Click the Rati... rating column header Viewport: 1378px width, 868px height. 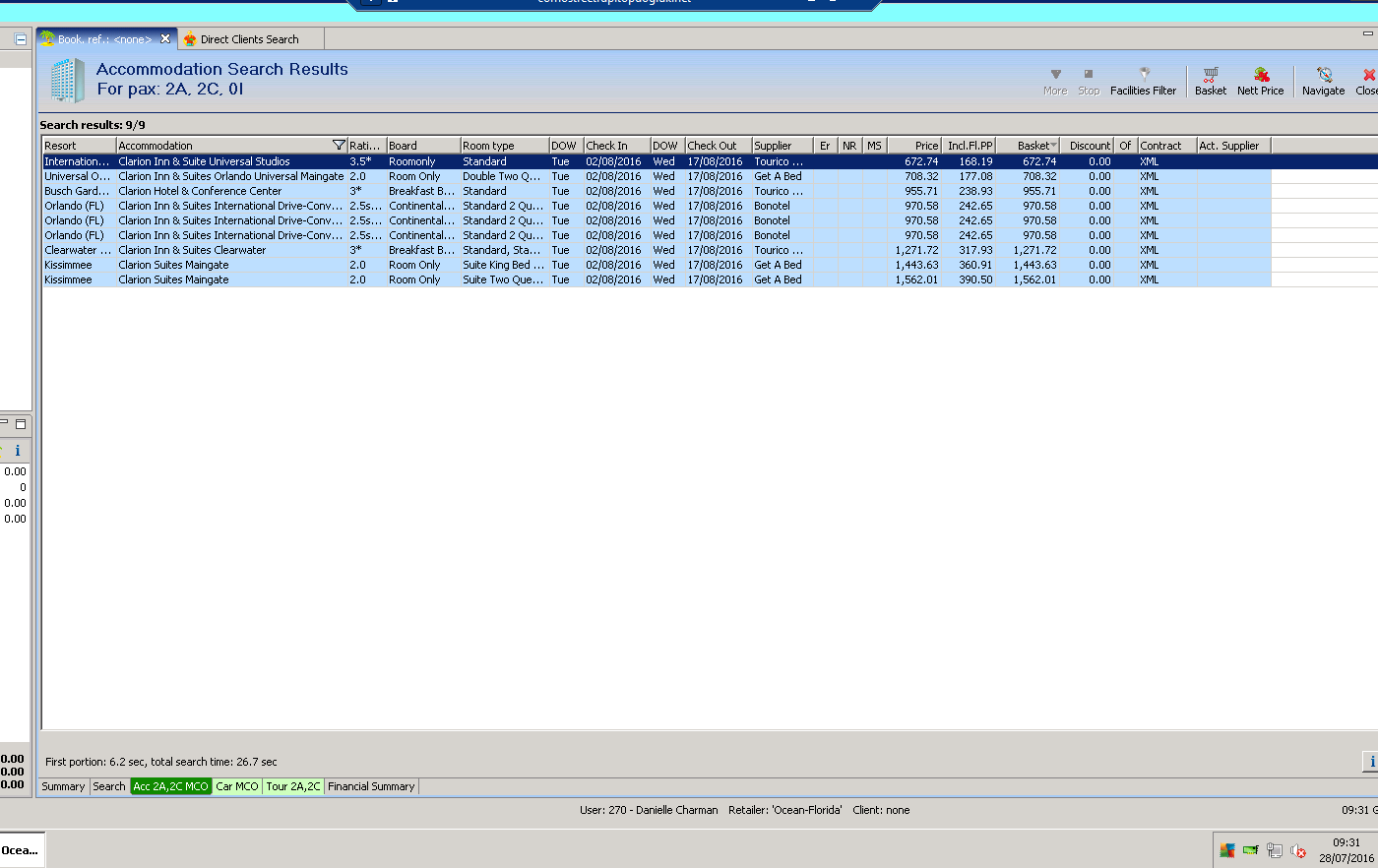click(366, 146)
